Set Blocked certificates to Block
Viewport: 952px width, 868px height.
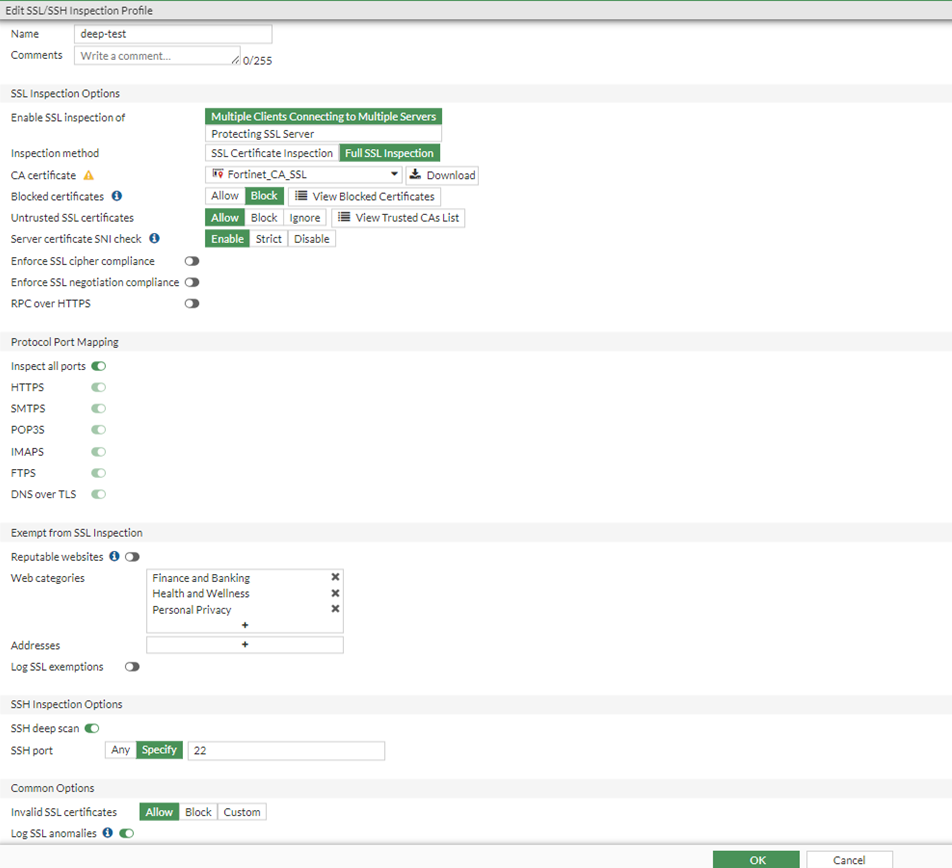point(264,196)
